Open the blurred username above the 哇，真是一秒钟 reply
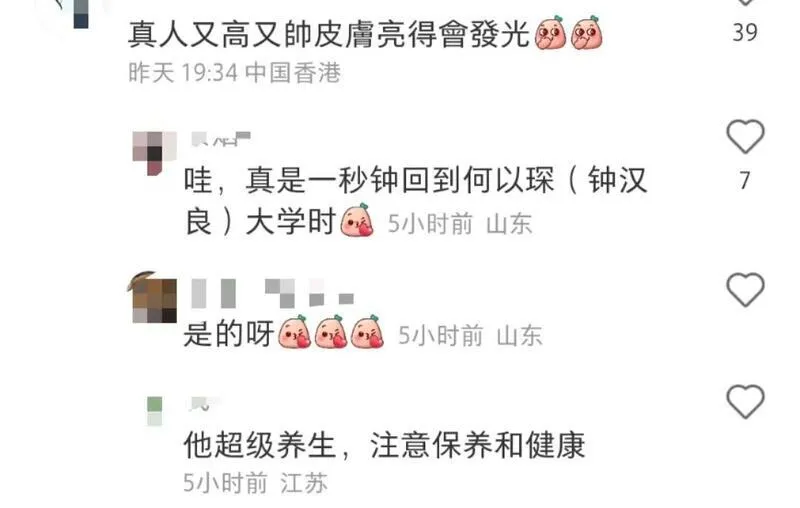This screenshot has width=800, height=508. 220,139
